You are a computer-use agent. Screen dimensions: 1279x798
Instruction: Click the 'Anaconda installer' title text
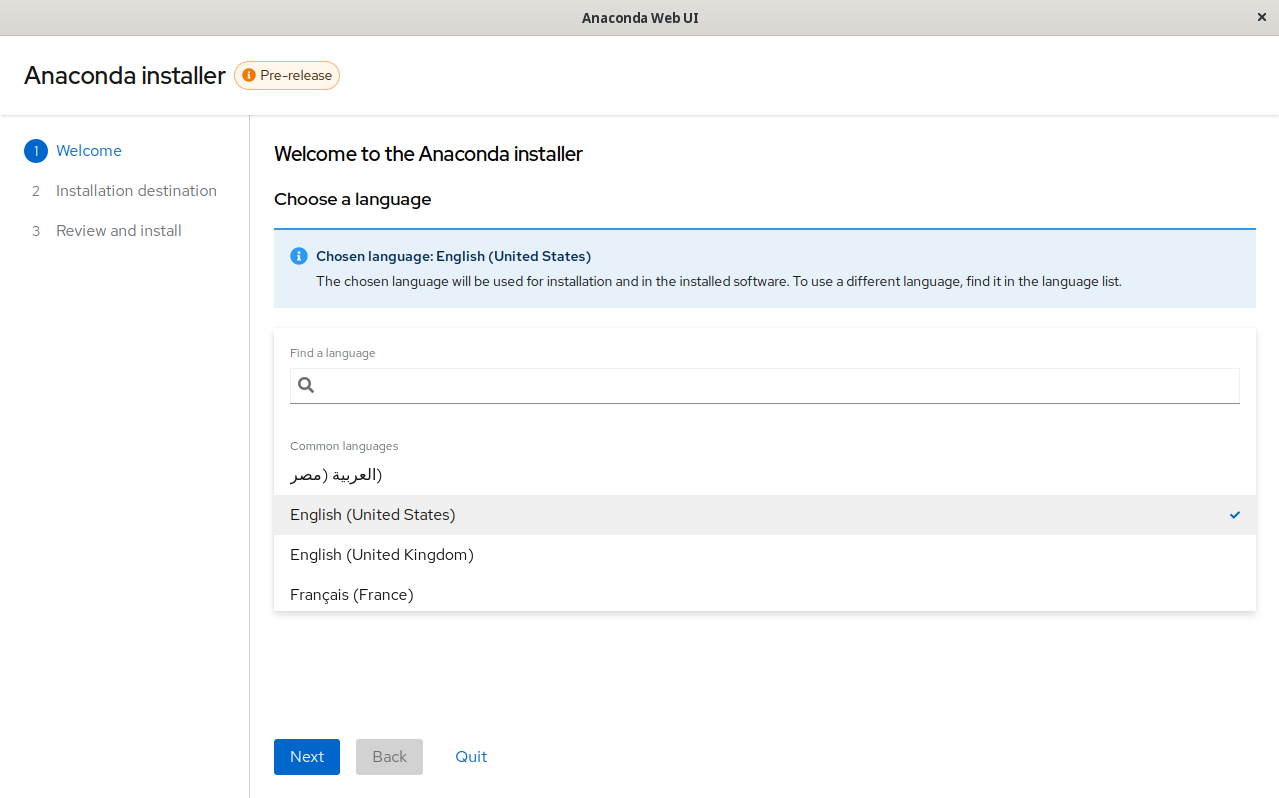point(125,76)
